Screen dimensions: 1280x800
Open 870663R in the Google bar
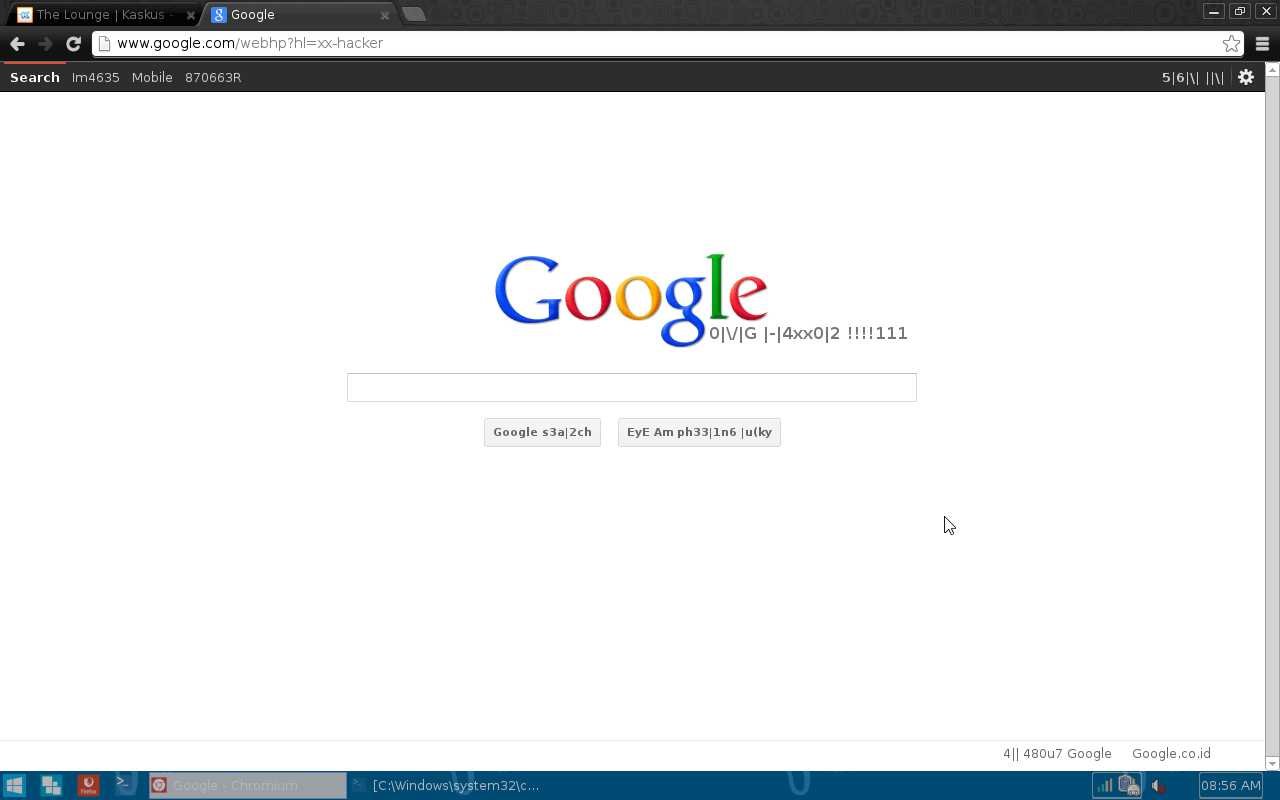click(x=213, y=77)
